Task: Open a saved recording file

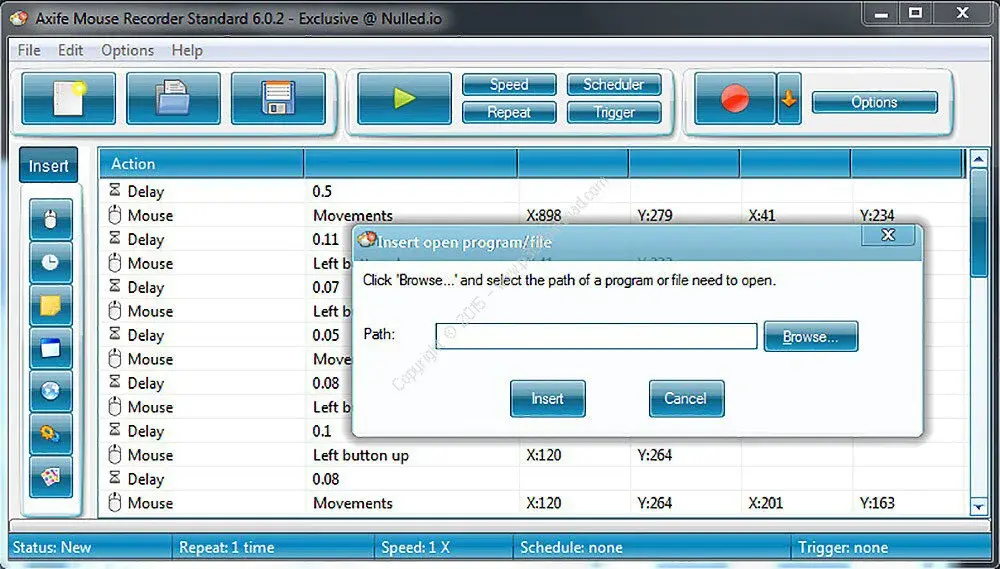Action: 173,98
